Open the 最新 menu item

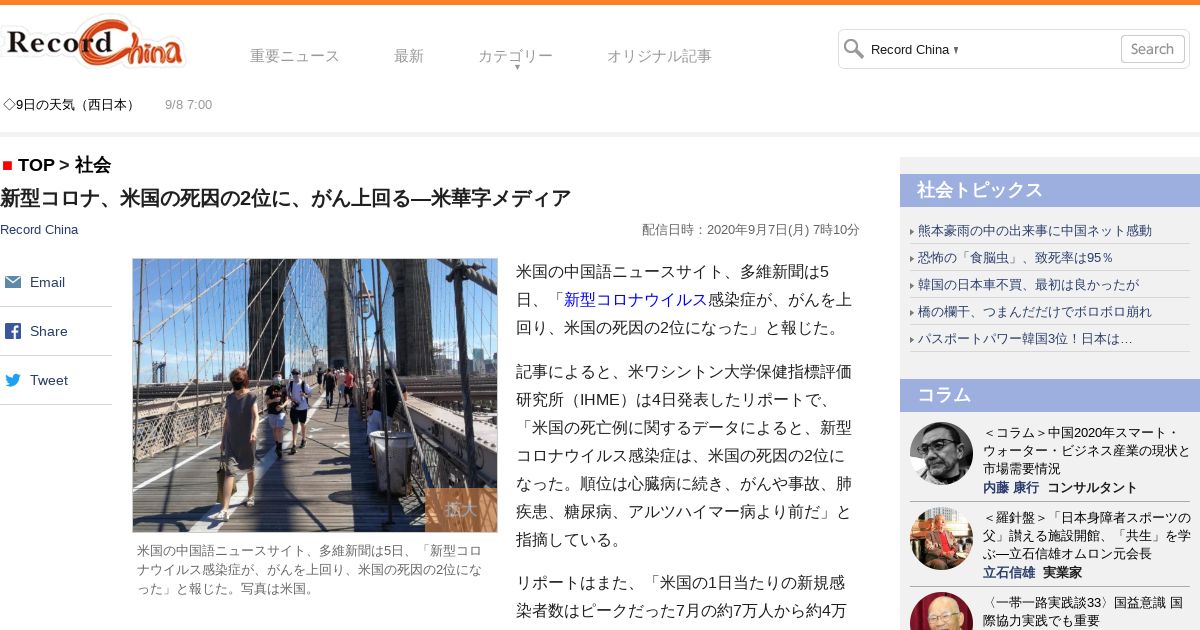tap(409, 56)
